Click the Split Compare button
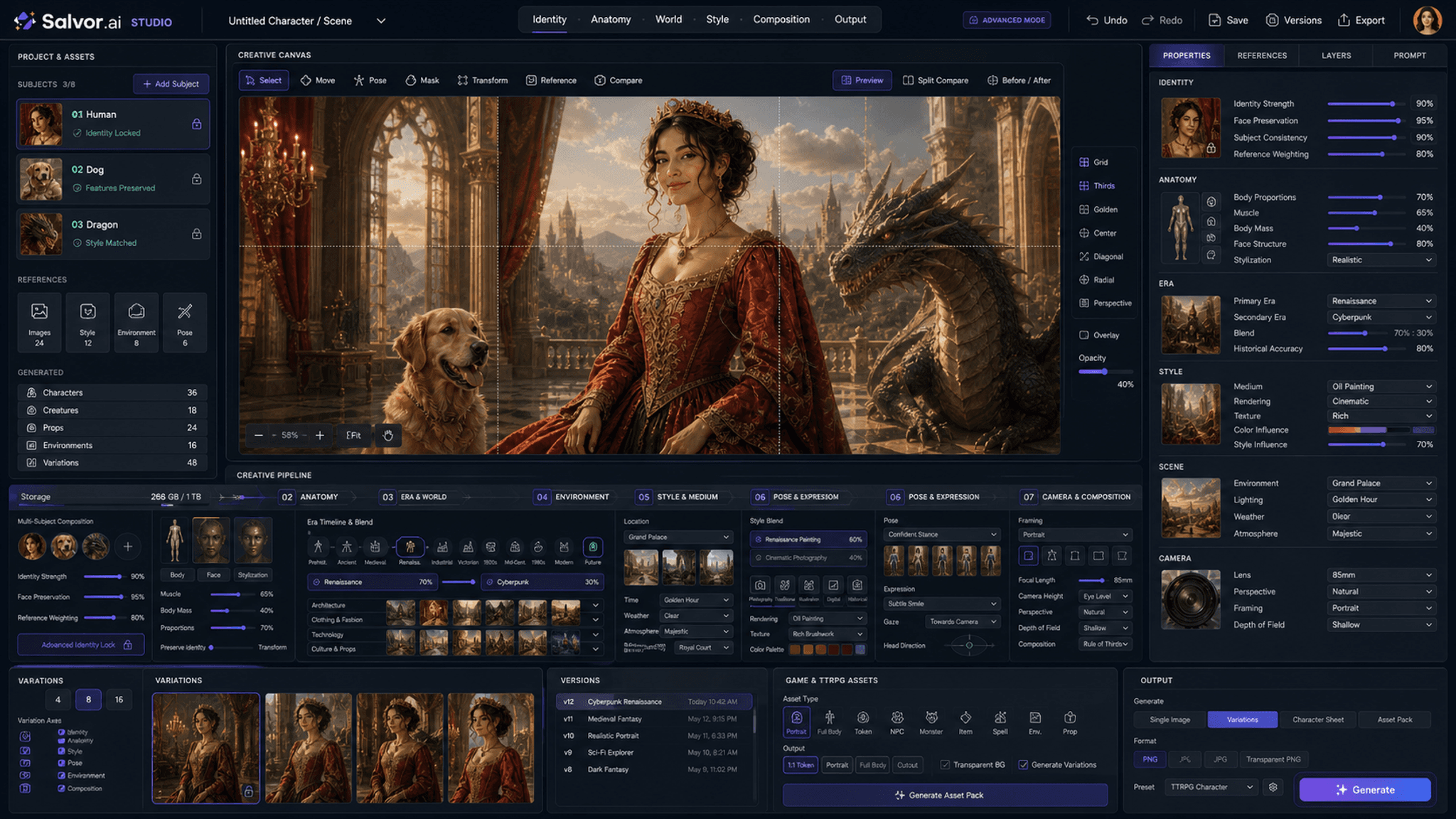The width and height of the screenshot is (1456, 819). click(x=936, y=80)
